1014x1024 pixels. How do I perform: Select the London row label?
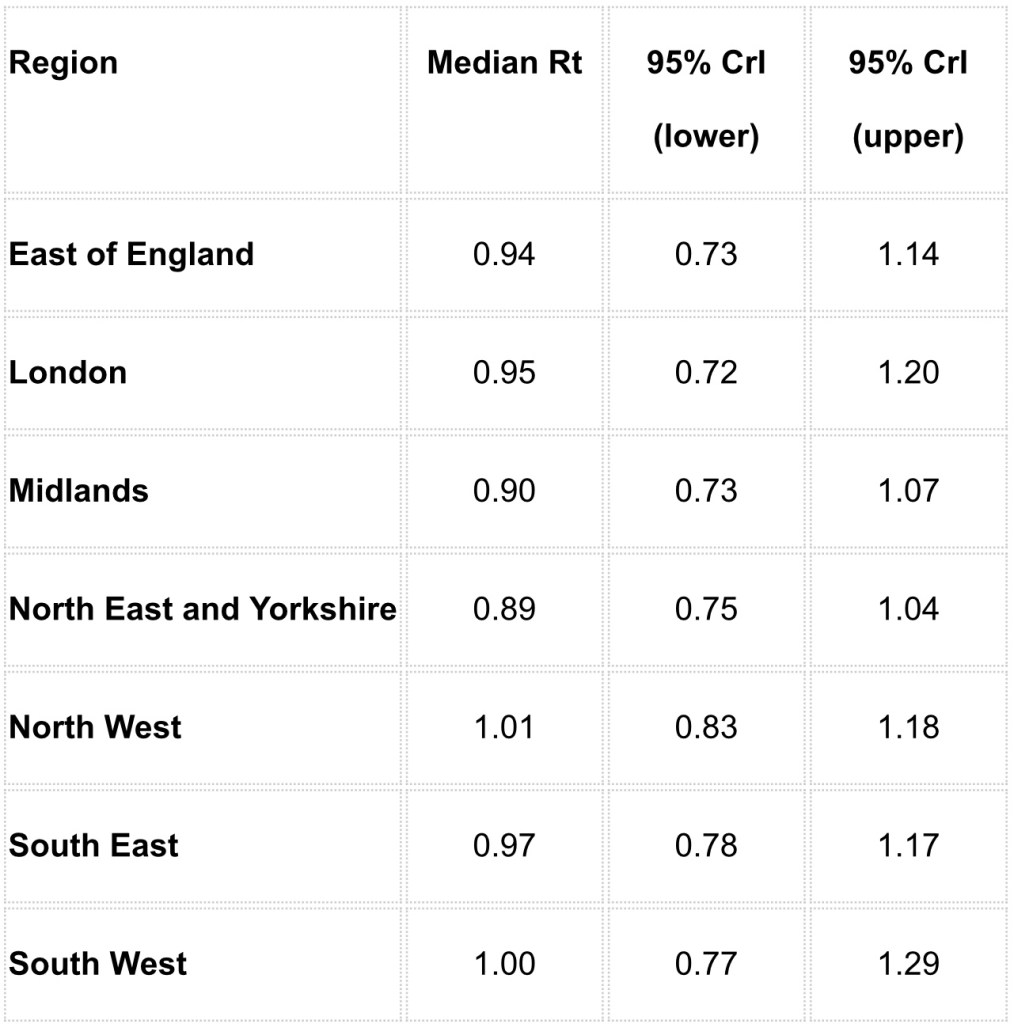pos(68,372)
